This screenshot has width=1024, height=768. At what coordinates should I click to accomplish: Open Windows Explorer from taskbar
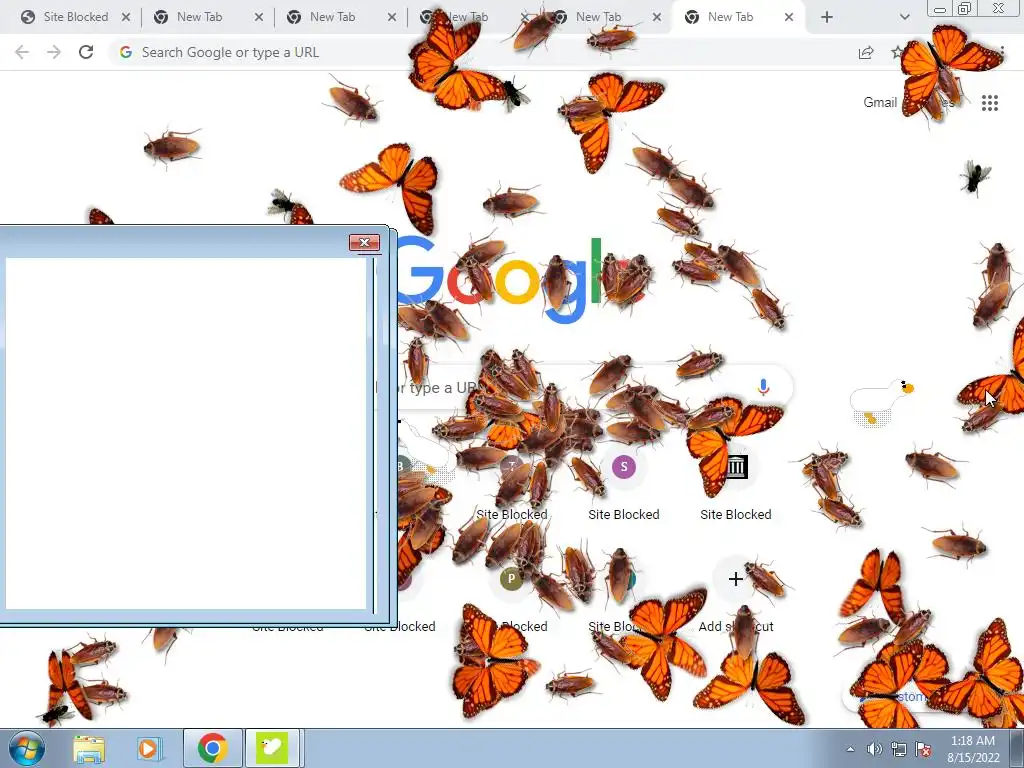89,748
